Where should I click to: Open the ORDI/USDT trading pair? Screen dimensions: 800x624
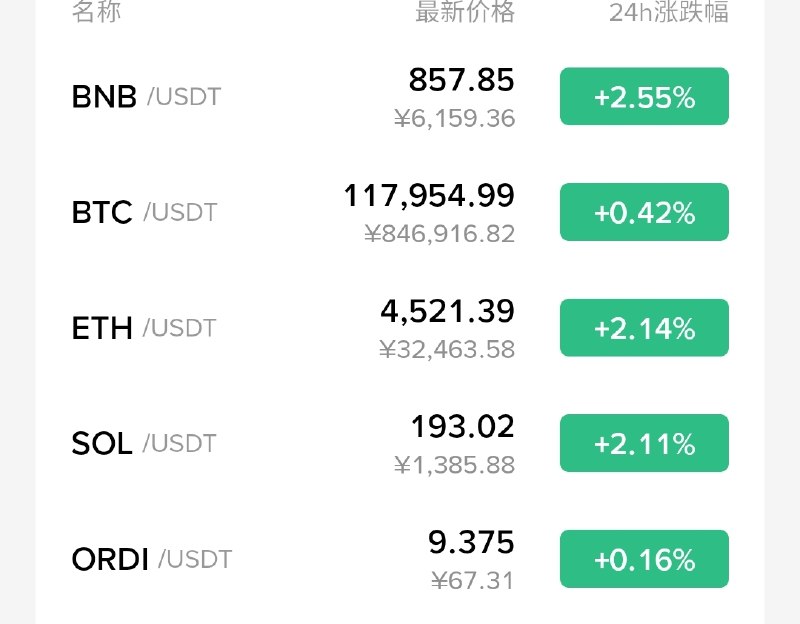(x=400, y=559)
